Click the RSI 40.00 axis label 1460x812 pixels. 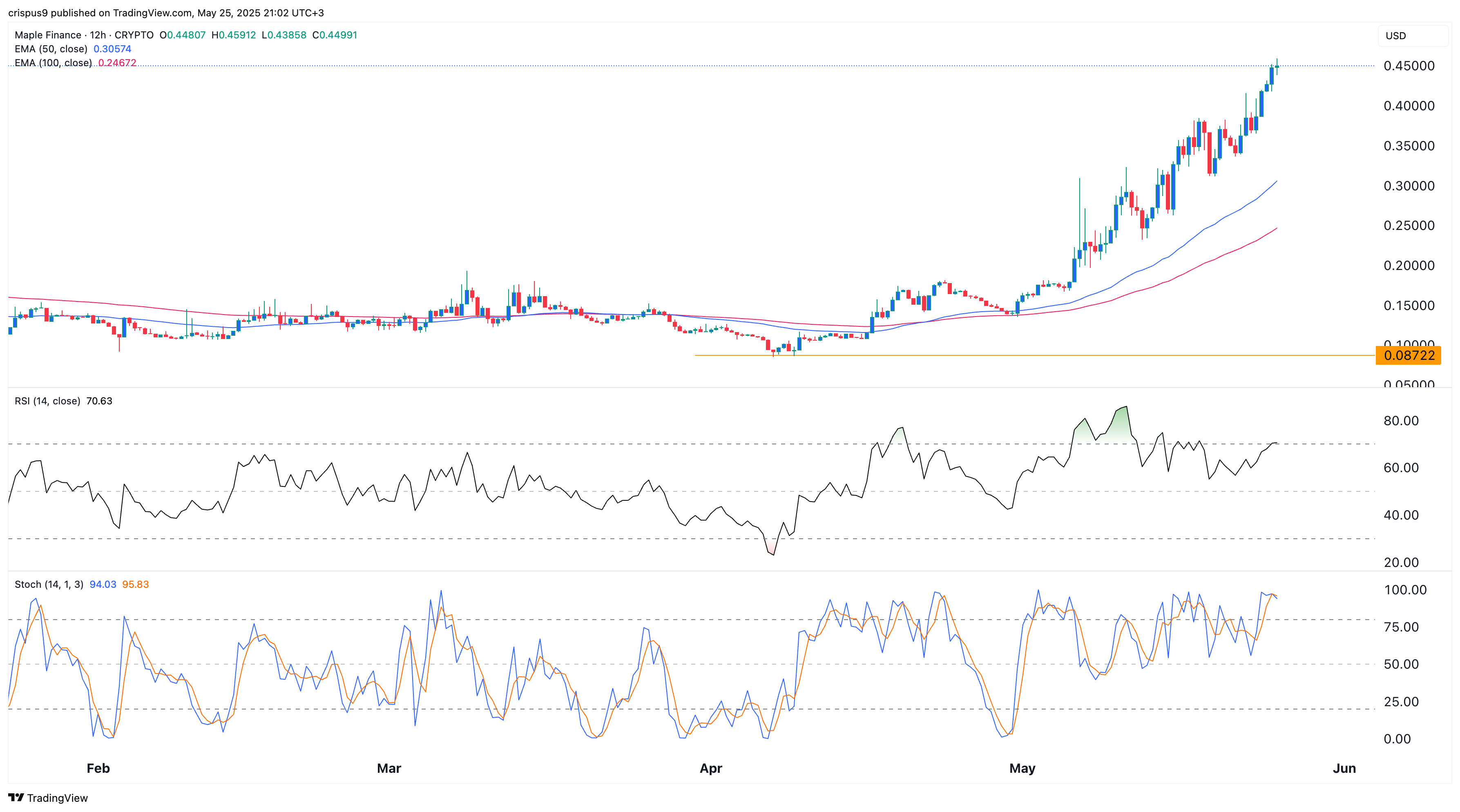1401,515
